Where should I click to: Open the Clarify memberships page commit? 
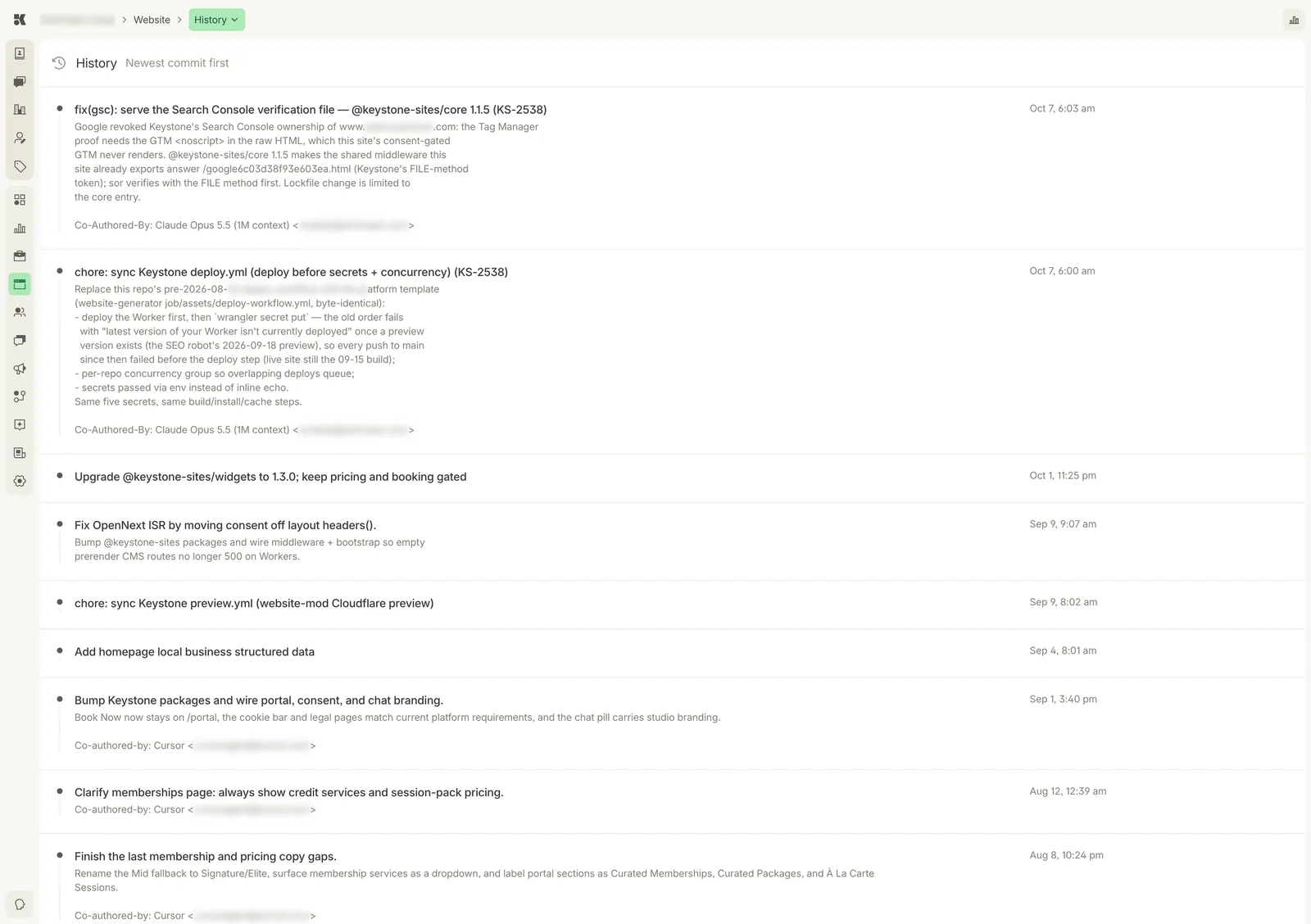tap(288, 792)
